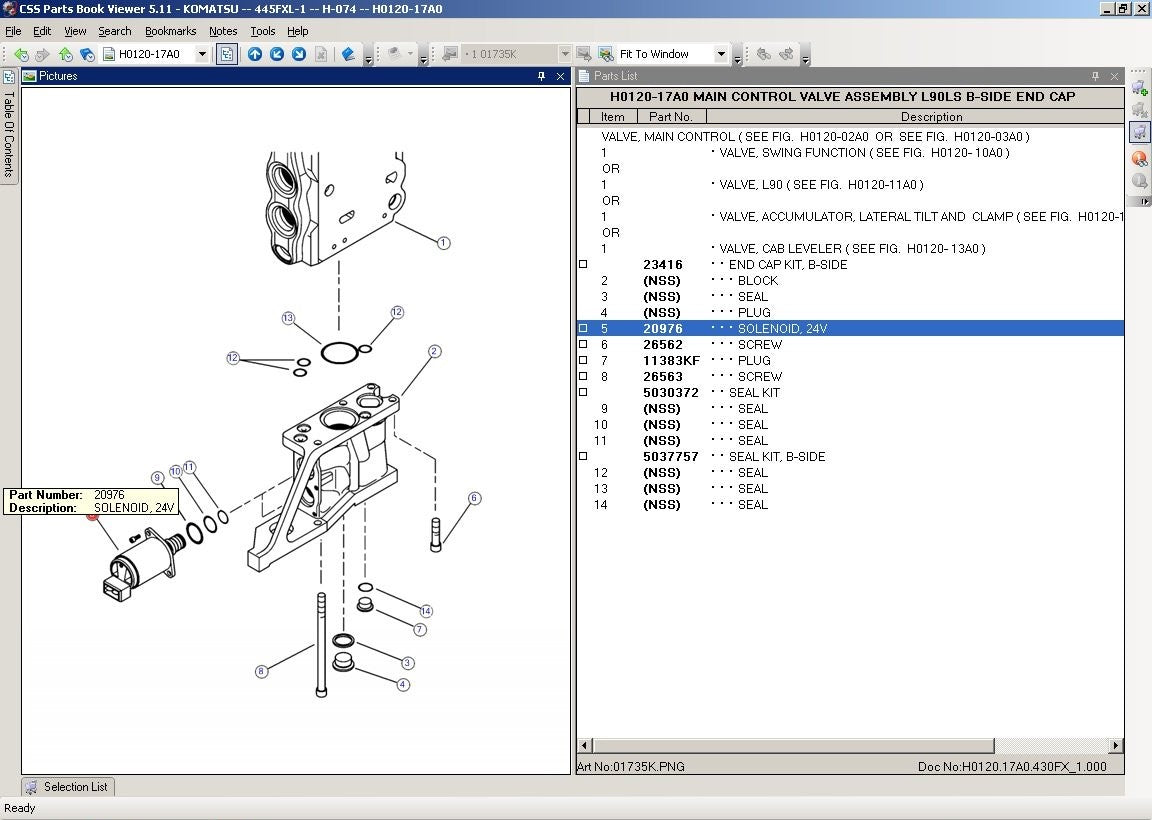Click the blue book icon in toolbar
The width and height of the screenshot is (1152, 820).
(x=348, y=54)
